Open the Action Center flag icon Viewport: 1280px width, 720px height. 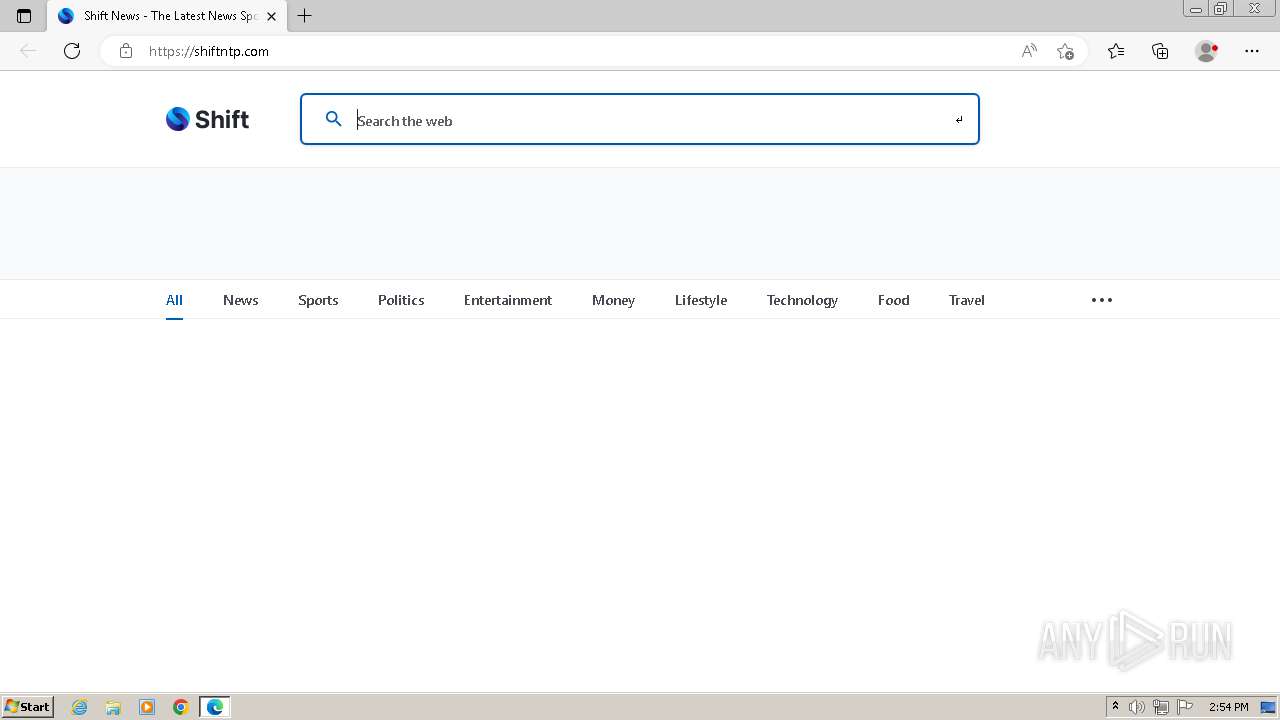(x=1185, y=707)
